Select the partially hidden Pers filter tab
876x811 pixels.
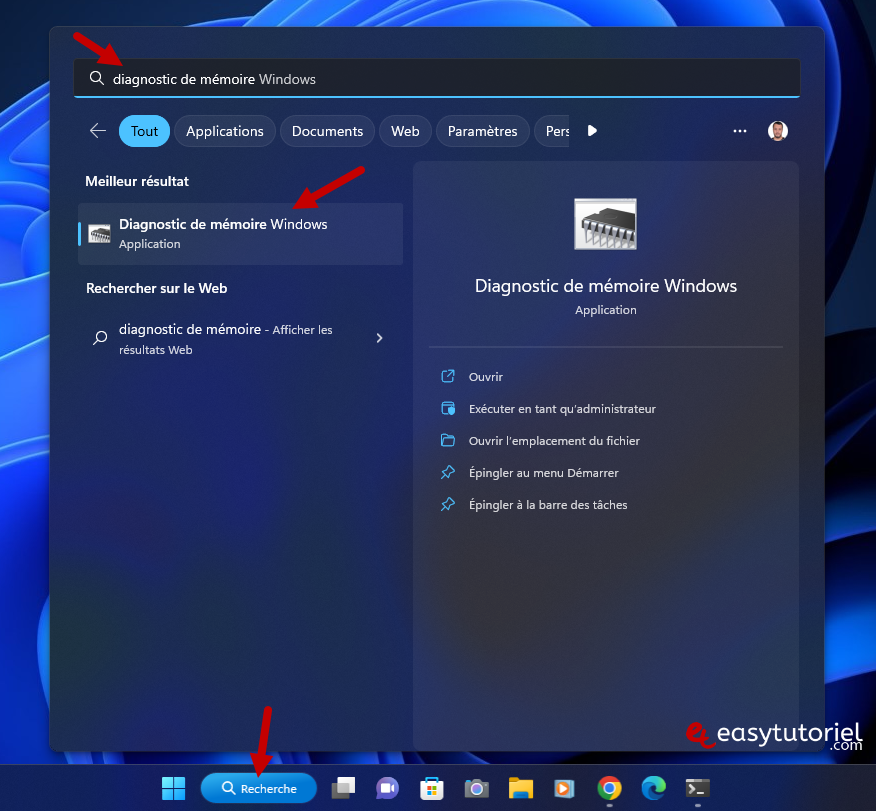click(553, 131)
